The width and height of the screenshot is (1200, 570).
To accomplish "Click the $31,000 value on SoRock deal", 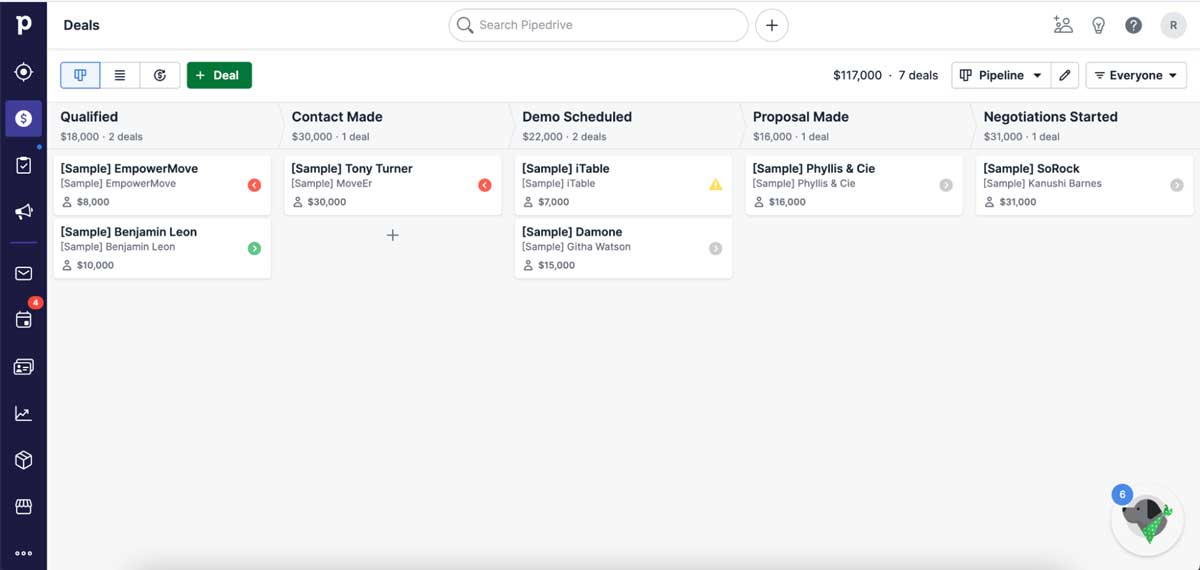I will (1018, 202).
